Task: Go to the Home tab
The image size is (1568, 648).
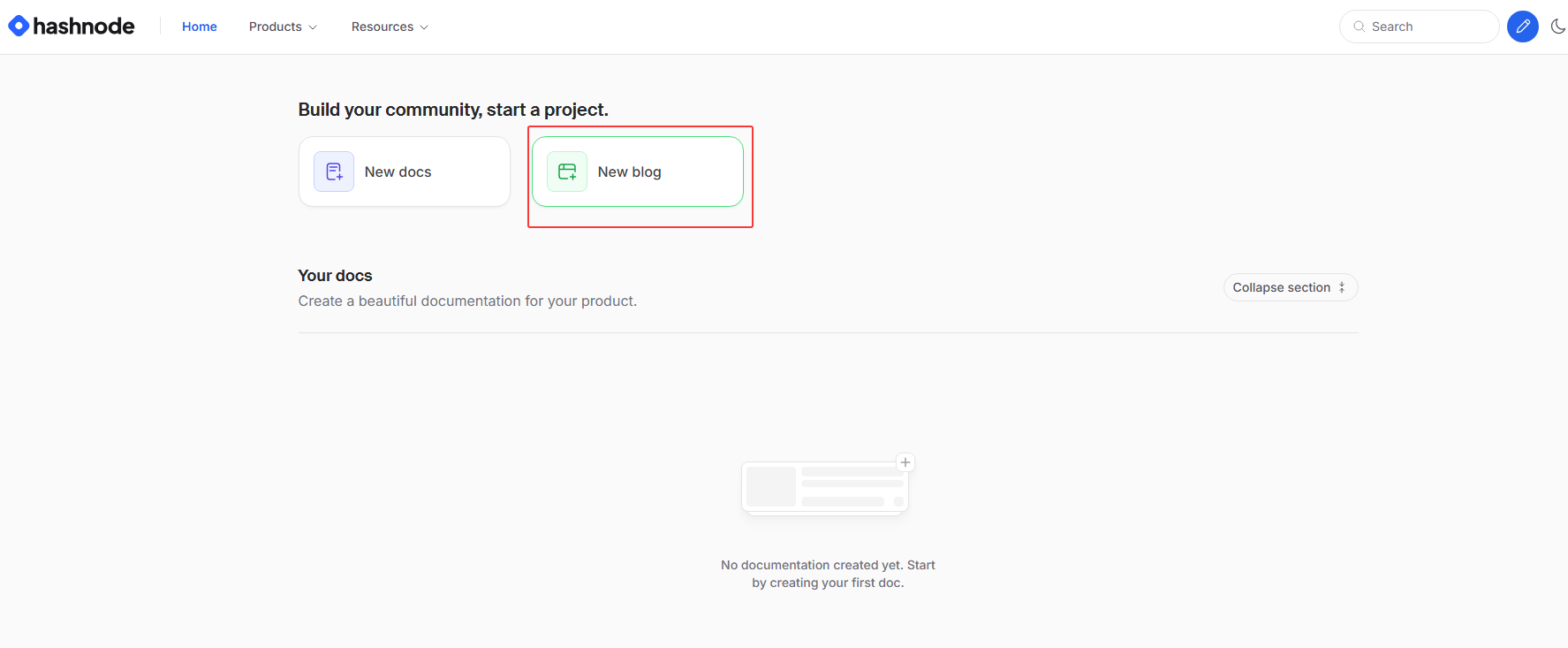Action: [x=200, y=27]
